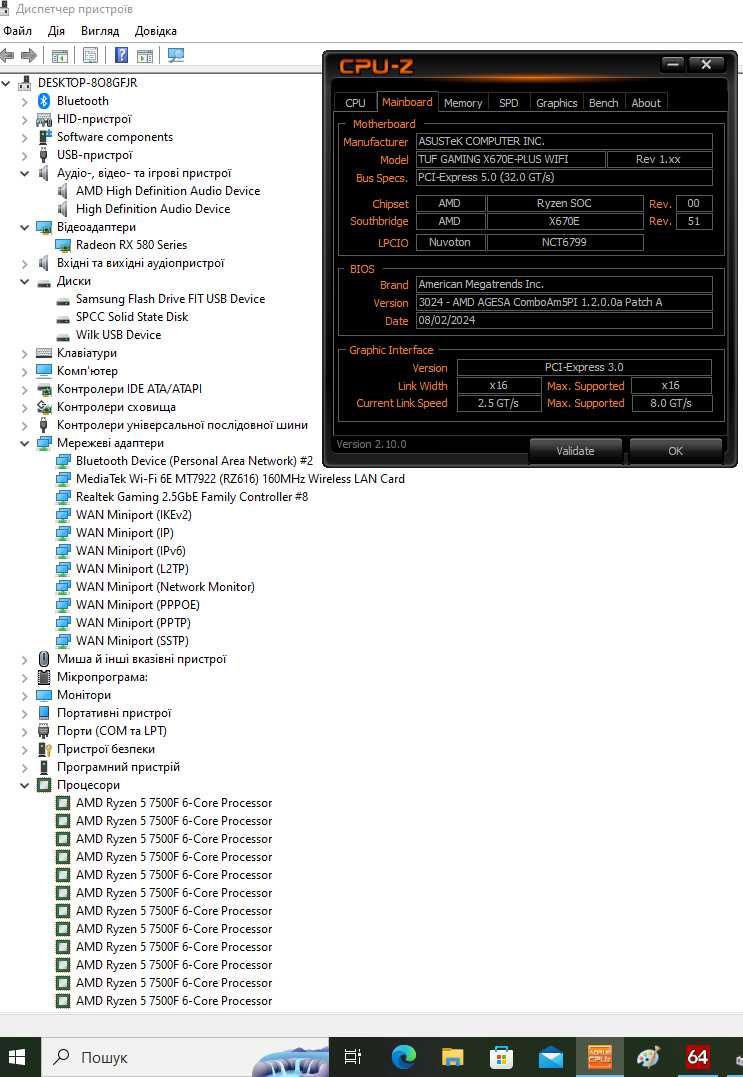Open the Graphics tab in CPU-Z
Viewport: 743px width, 1077px height.
click(x=556, y=102)
